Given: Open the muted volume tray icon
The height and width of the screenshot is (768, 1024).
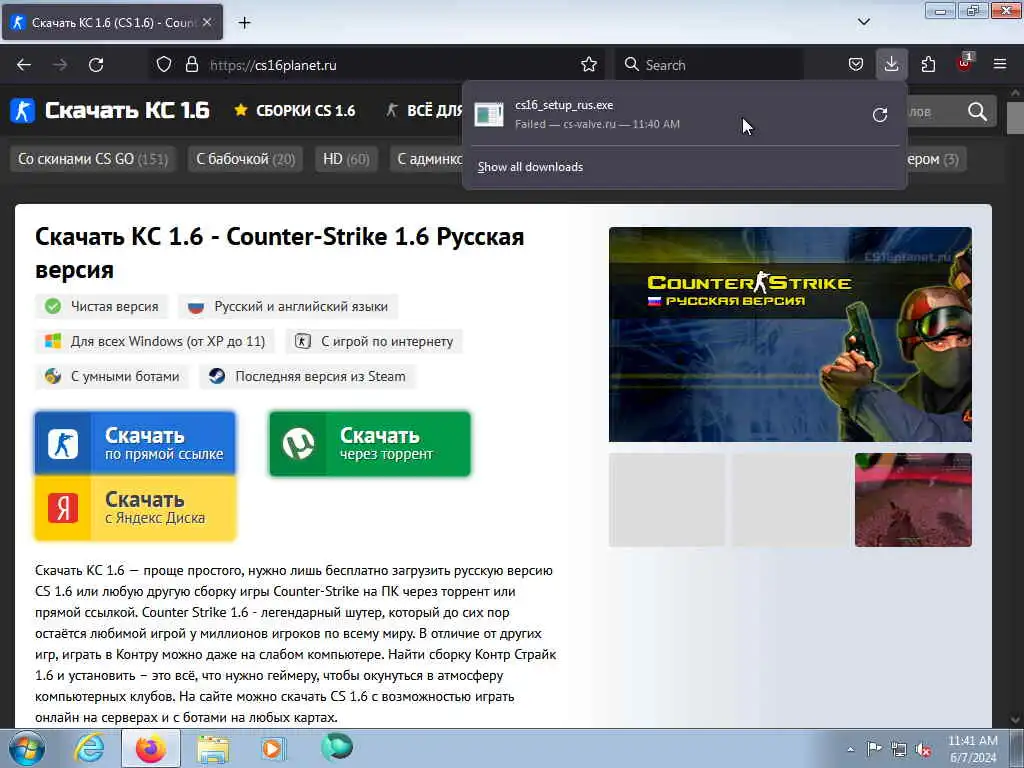Looking at the screenshot, I should [x=923, y=750].
